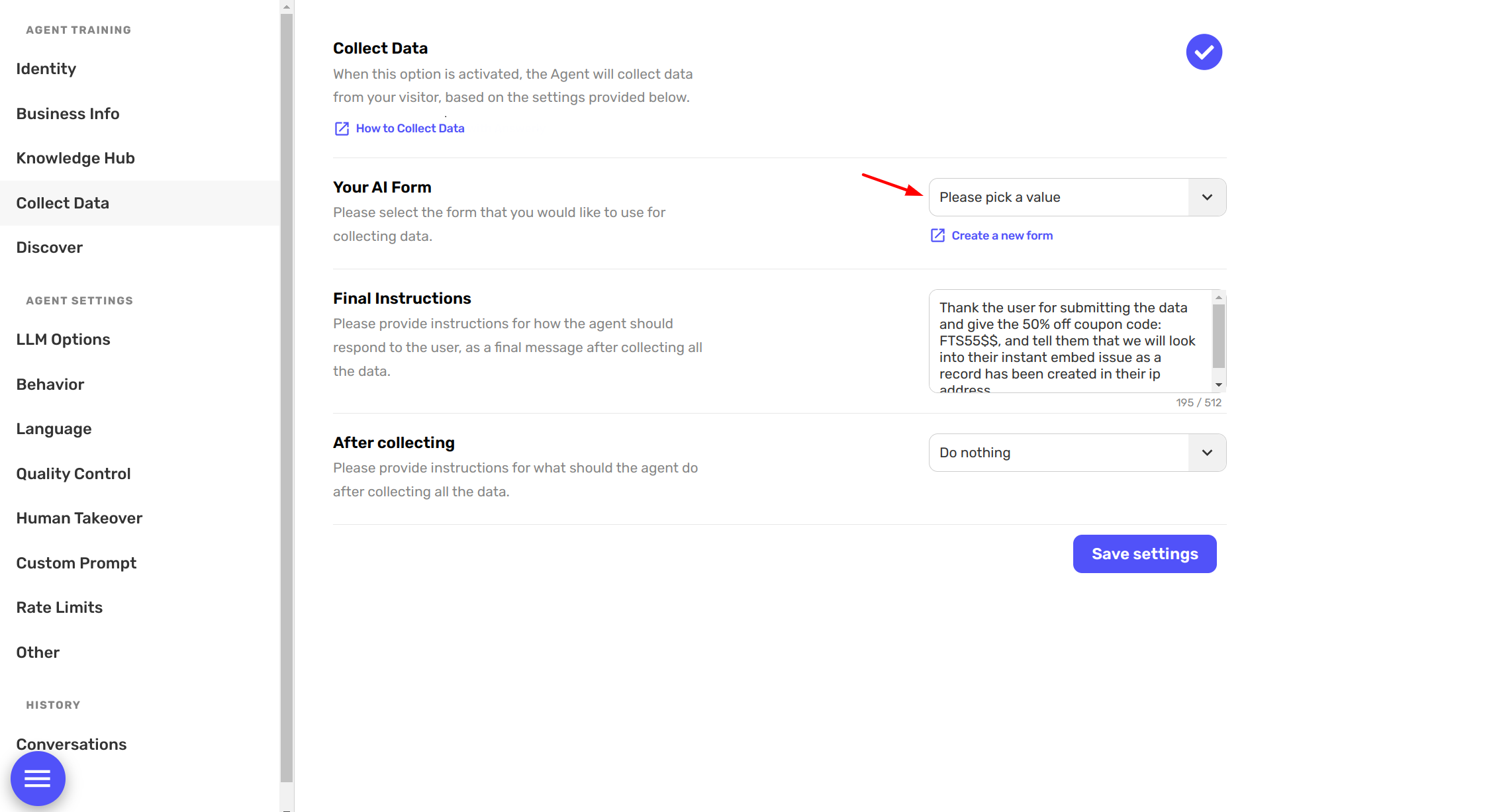
Task: Click the Final Instructions heading
Action: tap(402, 298)
